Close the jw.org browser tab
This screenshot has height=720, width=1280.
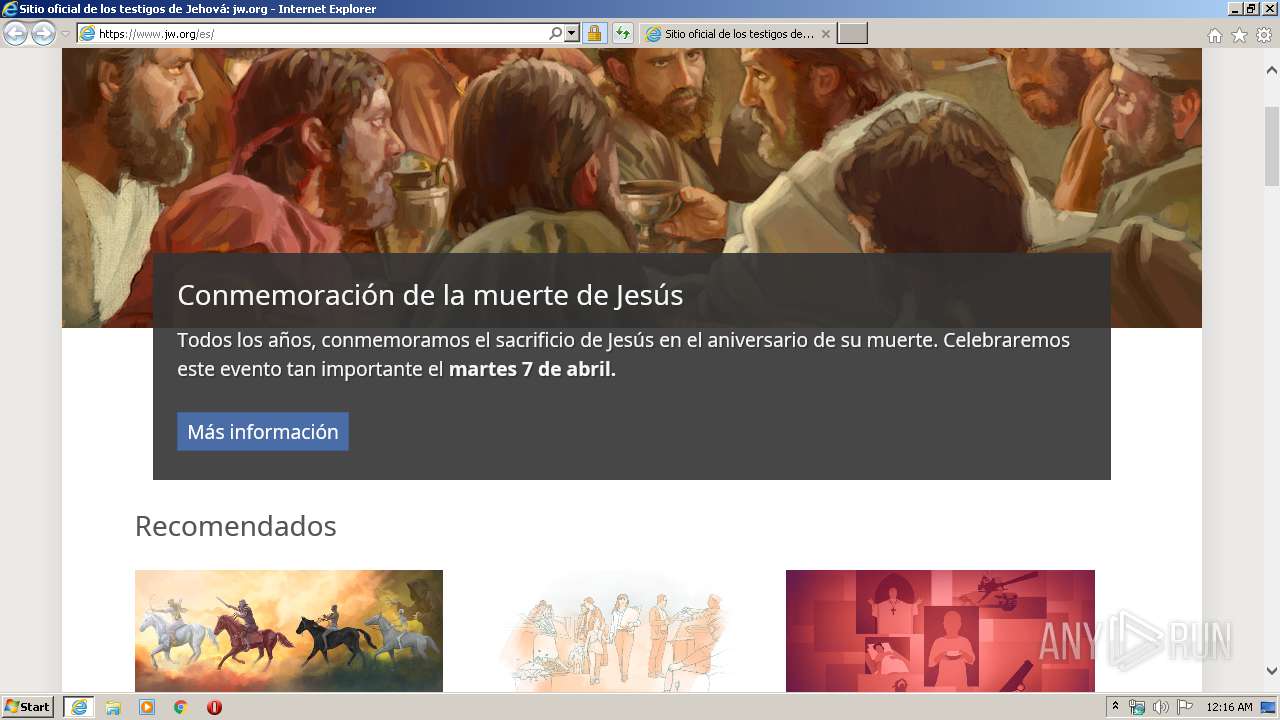pos(825,34)
